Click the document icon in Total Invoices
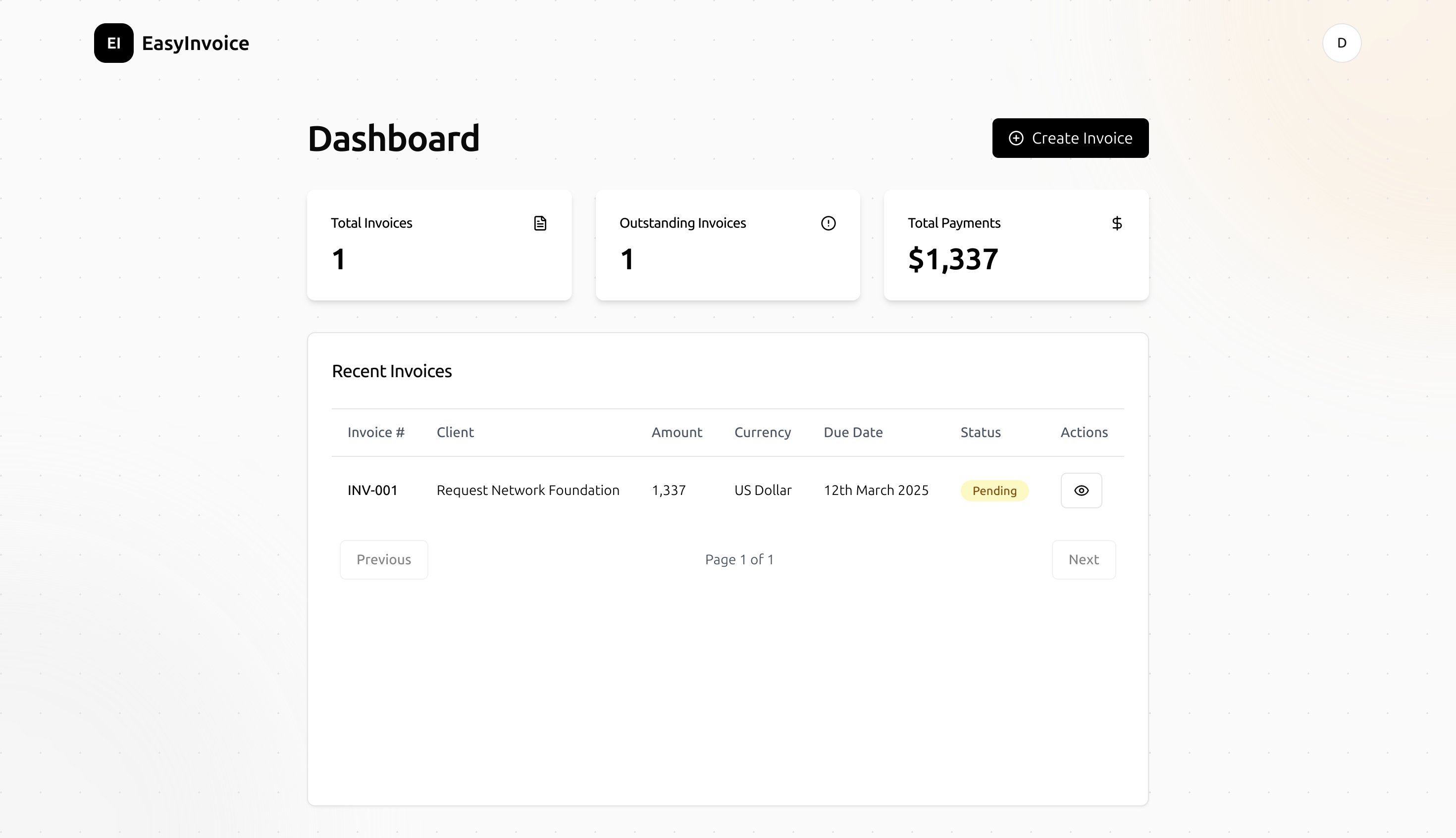This screenshot has width=1456, height=838. pos(539,223)
